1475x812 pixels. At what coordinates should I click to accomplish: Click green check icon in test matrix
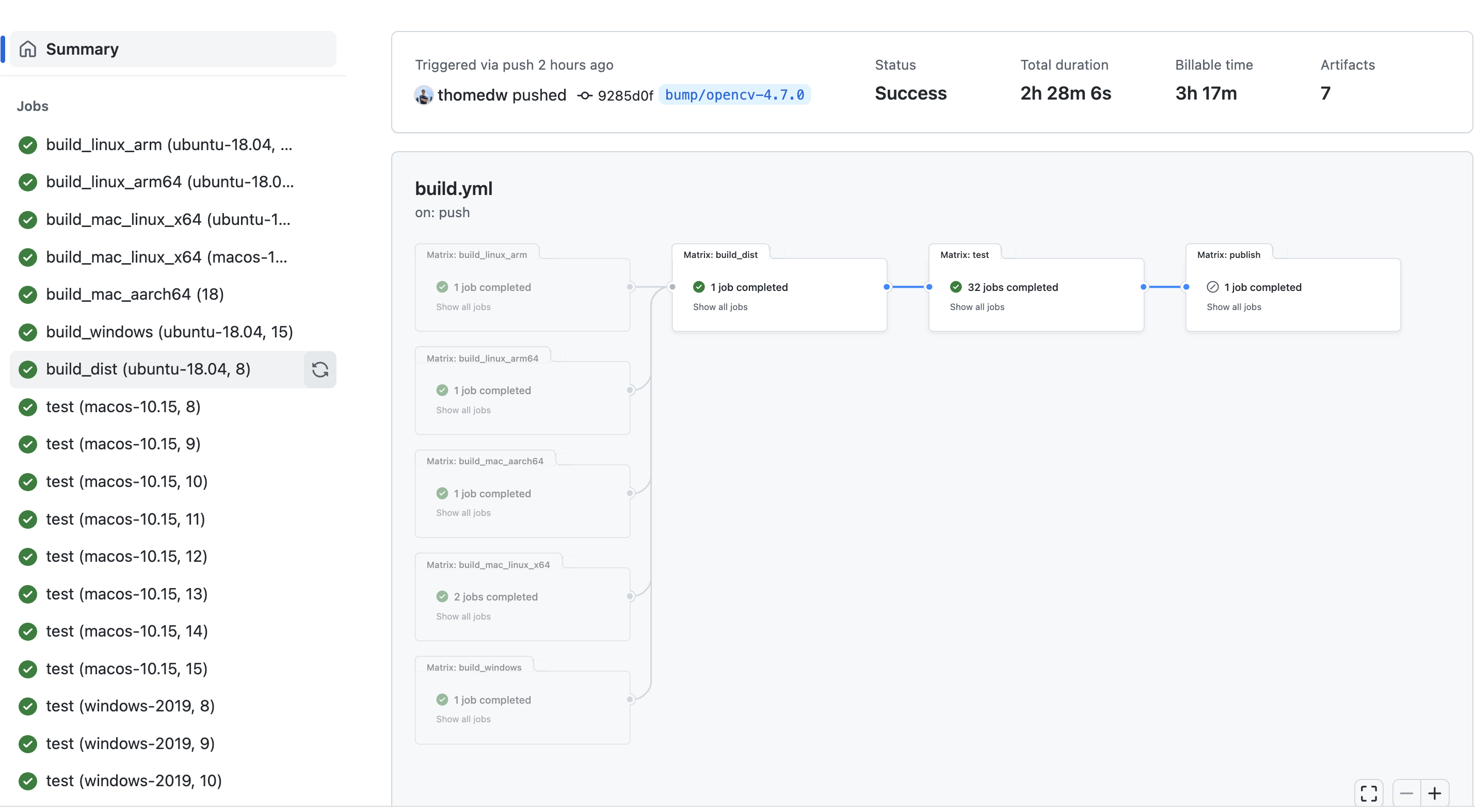(955, 287)
